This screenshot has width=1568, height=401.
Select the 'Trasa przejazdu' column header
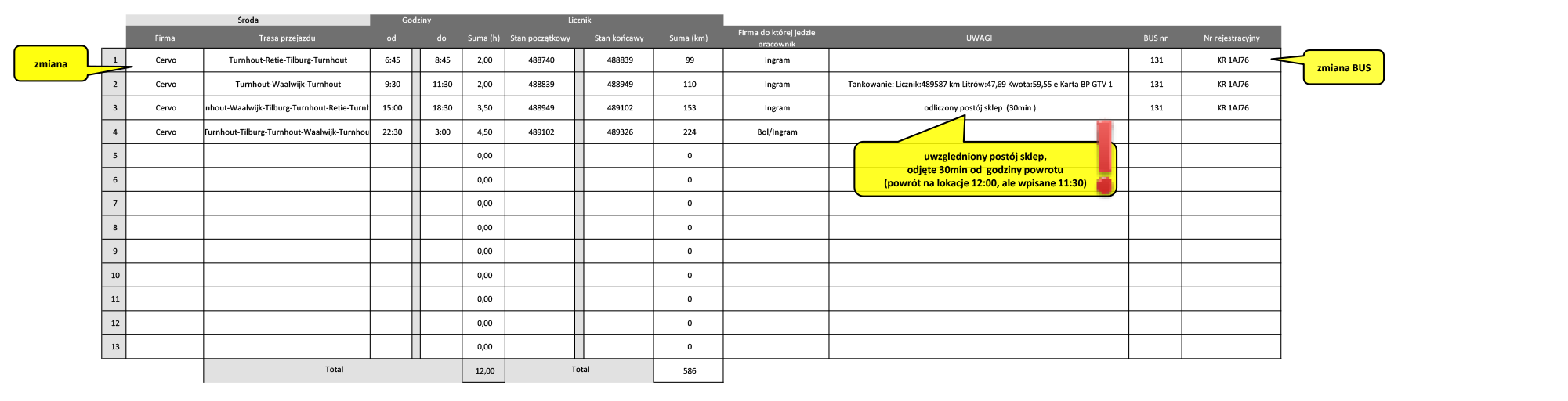(x=287, y=38)
